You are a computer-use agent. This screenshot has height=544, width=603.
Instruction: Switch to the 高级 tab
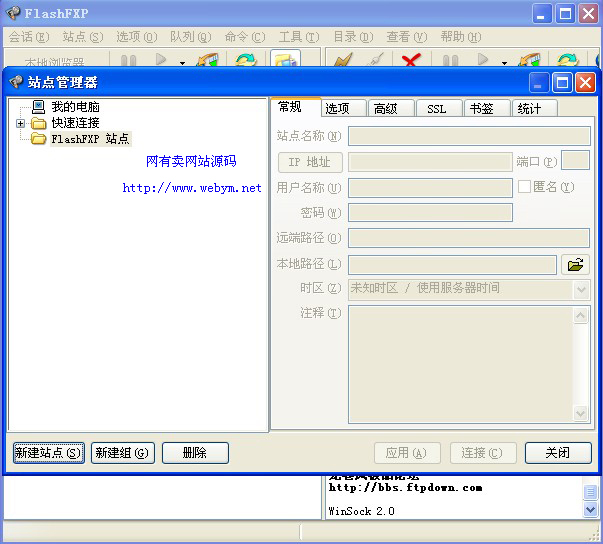point(391,109)
